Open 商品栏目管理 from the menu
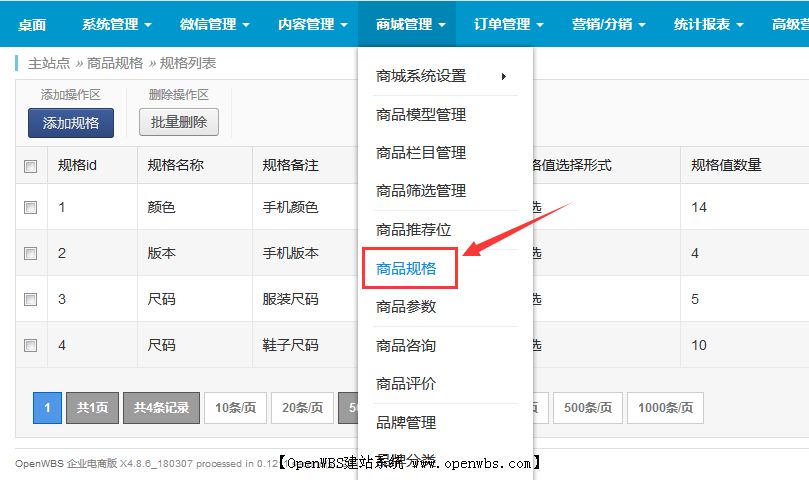809x480 pixels. 421,153
